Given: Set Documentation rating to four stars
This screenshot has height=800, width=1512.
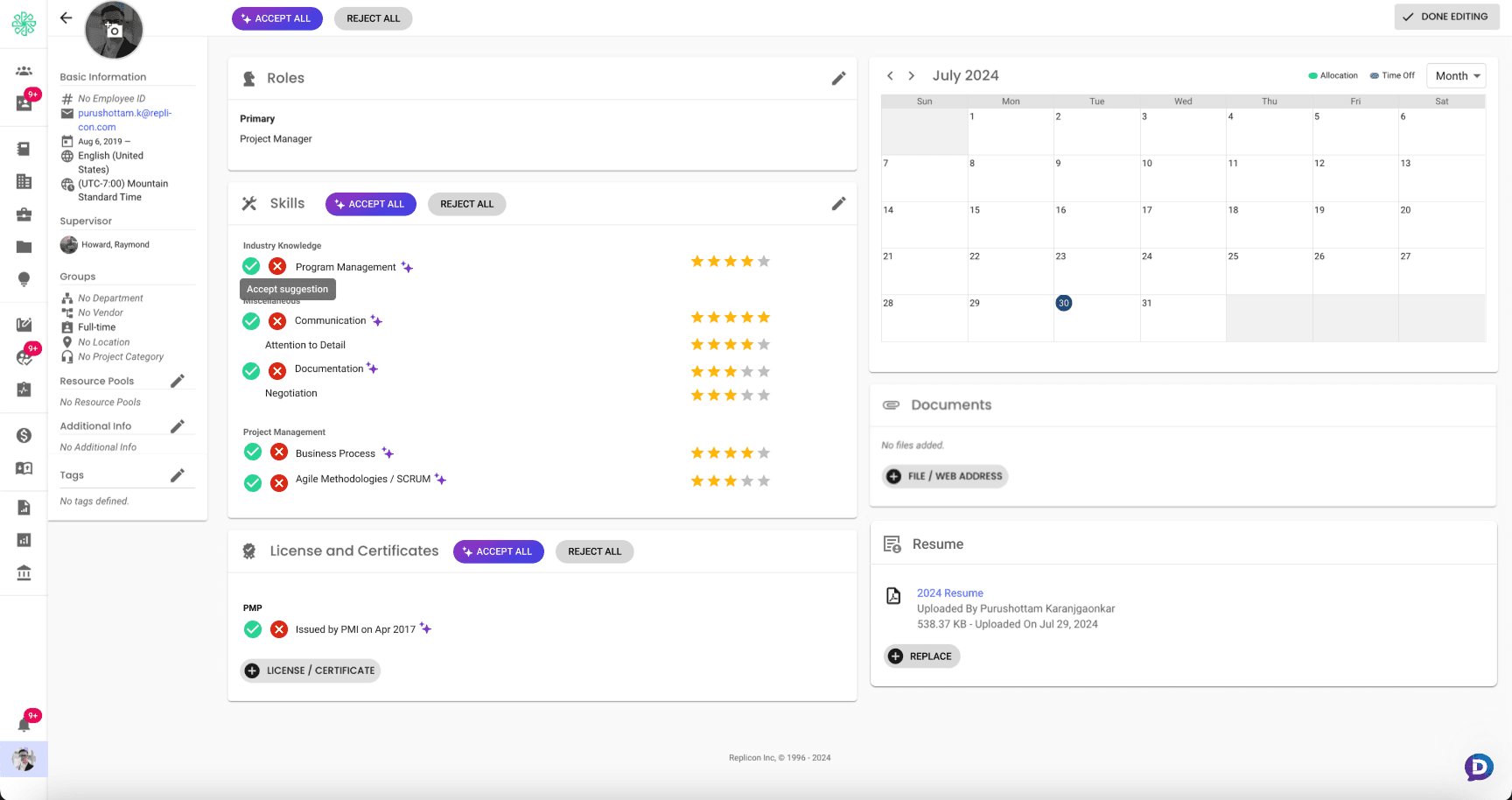Looking at the screenshot, I should [747, 371].
